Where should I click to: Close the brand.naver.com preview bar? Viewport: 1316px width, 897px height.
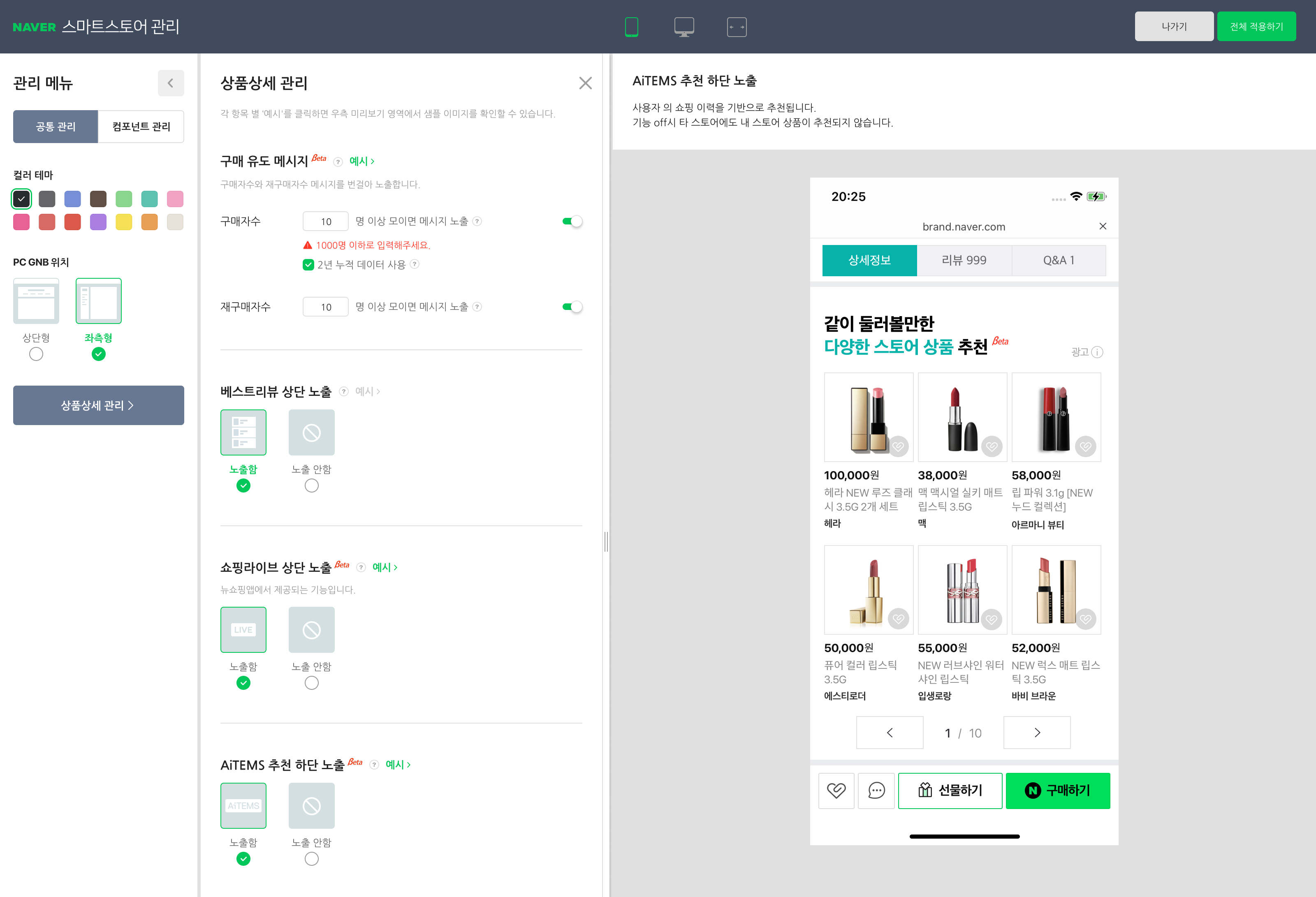coord(1103,227)
